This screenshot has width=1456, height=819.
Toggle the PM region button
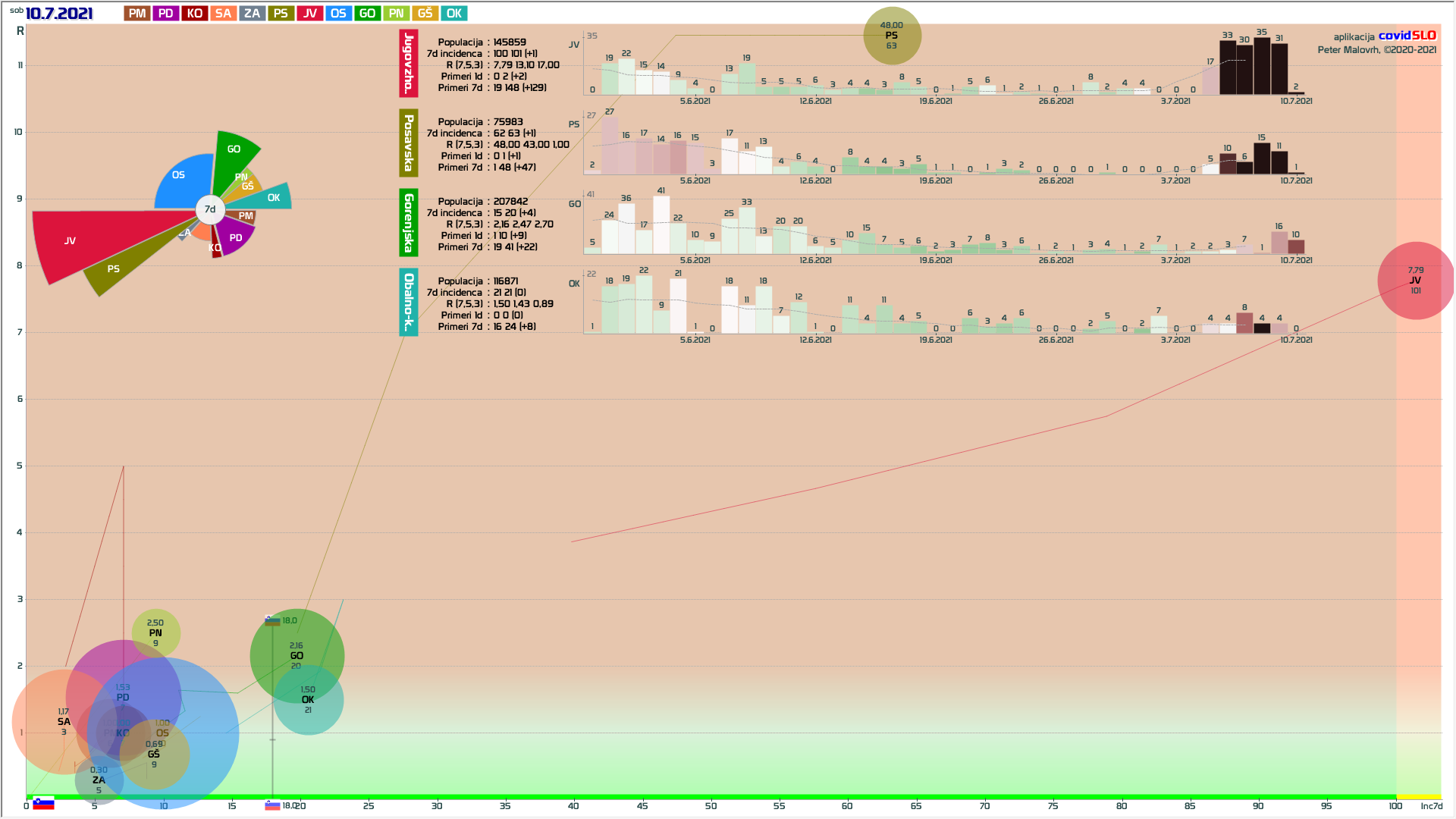137,14
